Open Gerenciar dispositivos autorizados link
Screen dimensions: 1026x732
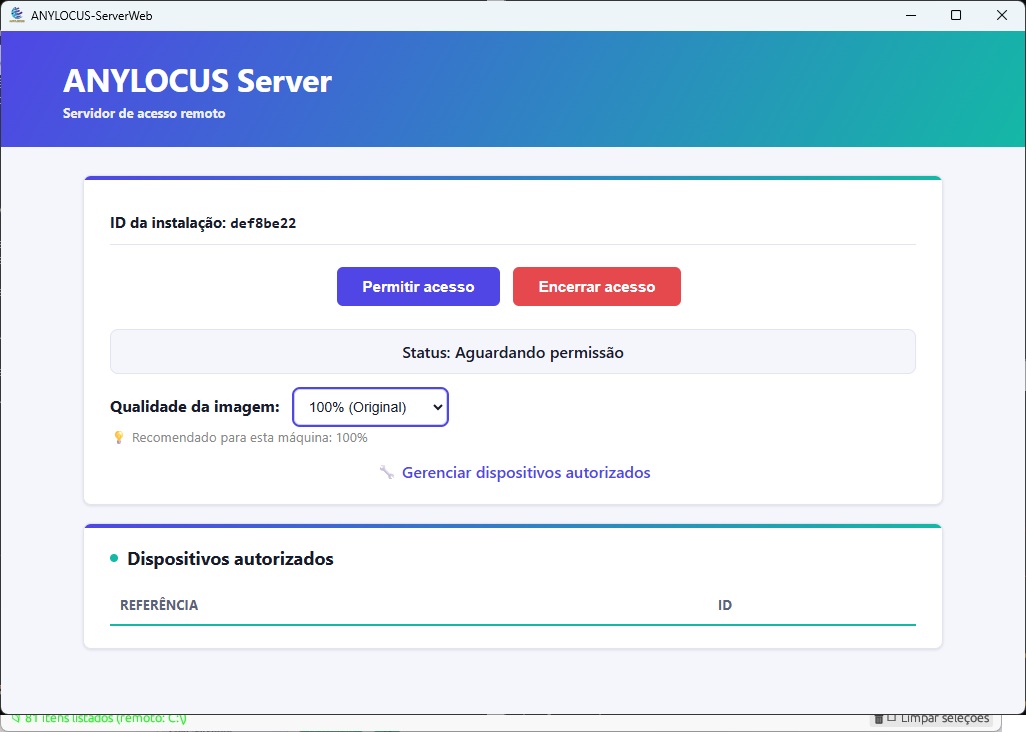526,472
